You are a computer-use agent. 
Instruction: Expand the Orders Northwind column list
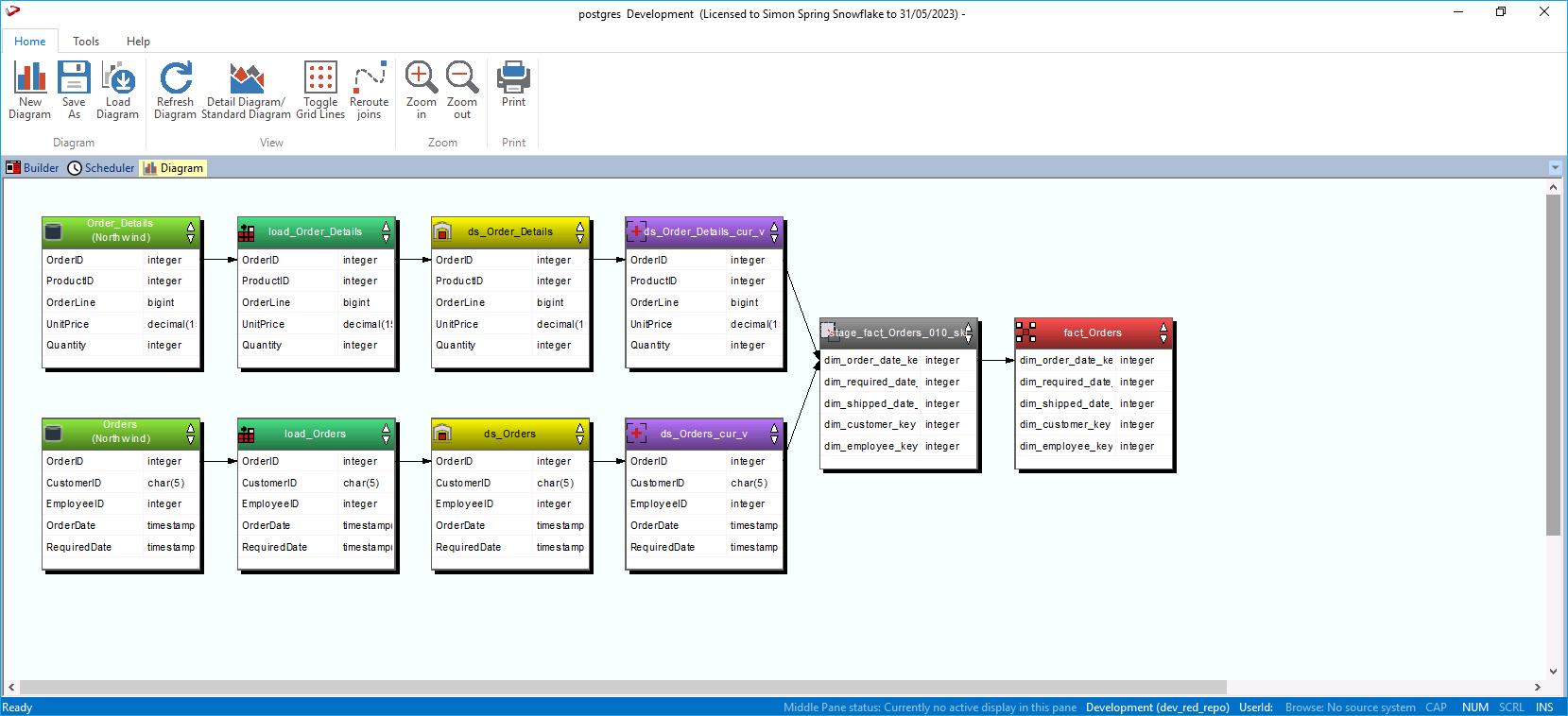(x=191, y=434)
